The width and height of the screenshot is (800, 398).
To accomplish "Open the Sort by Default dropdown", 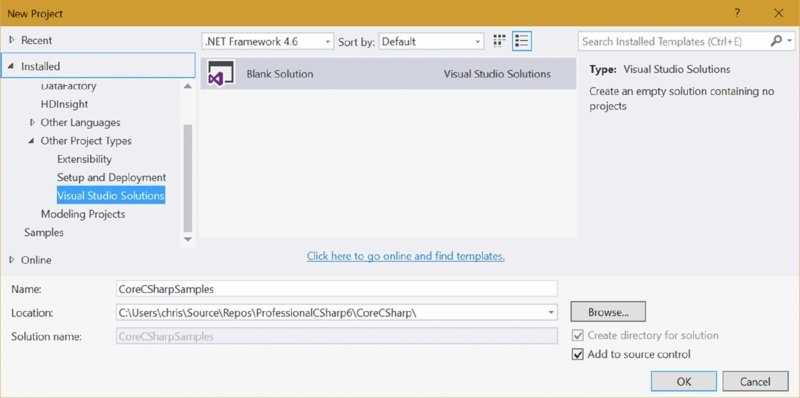I will (x=431, y=42).
